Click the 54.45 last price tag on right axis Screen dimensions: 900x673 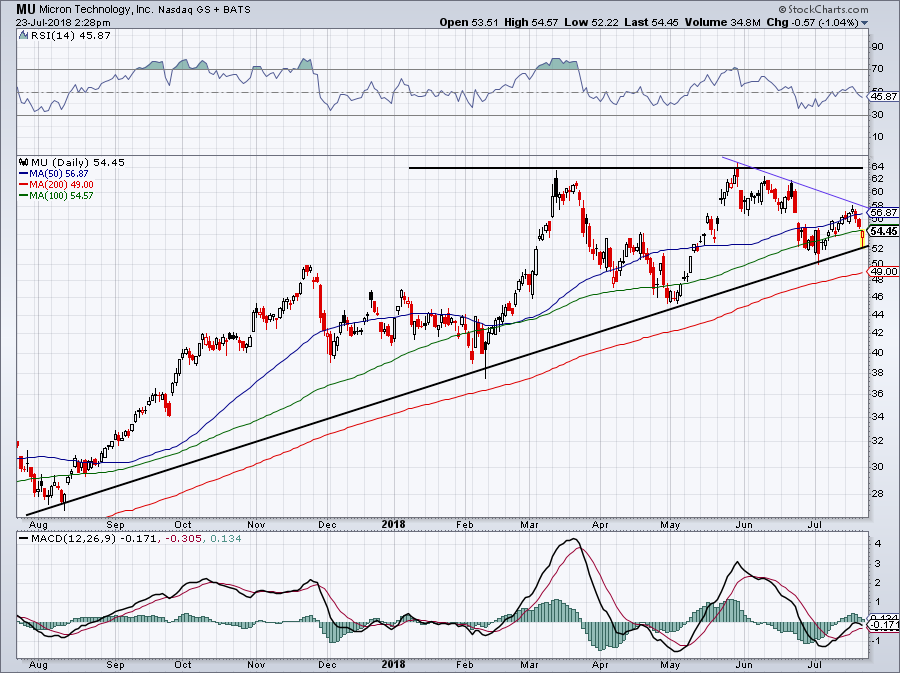884,231
